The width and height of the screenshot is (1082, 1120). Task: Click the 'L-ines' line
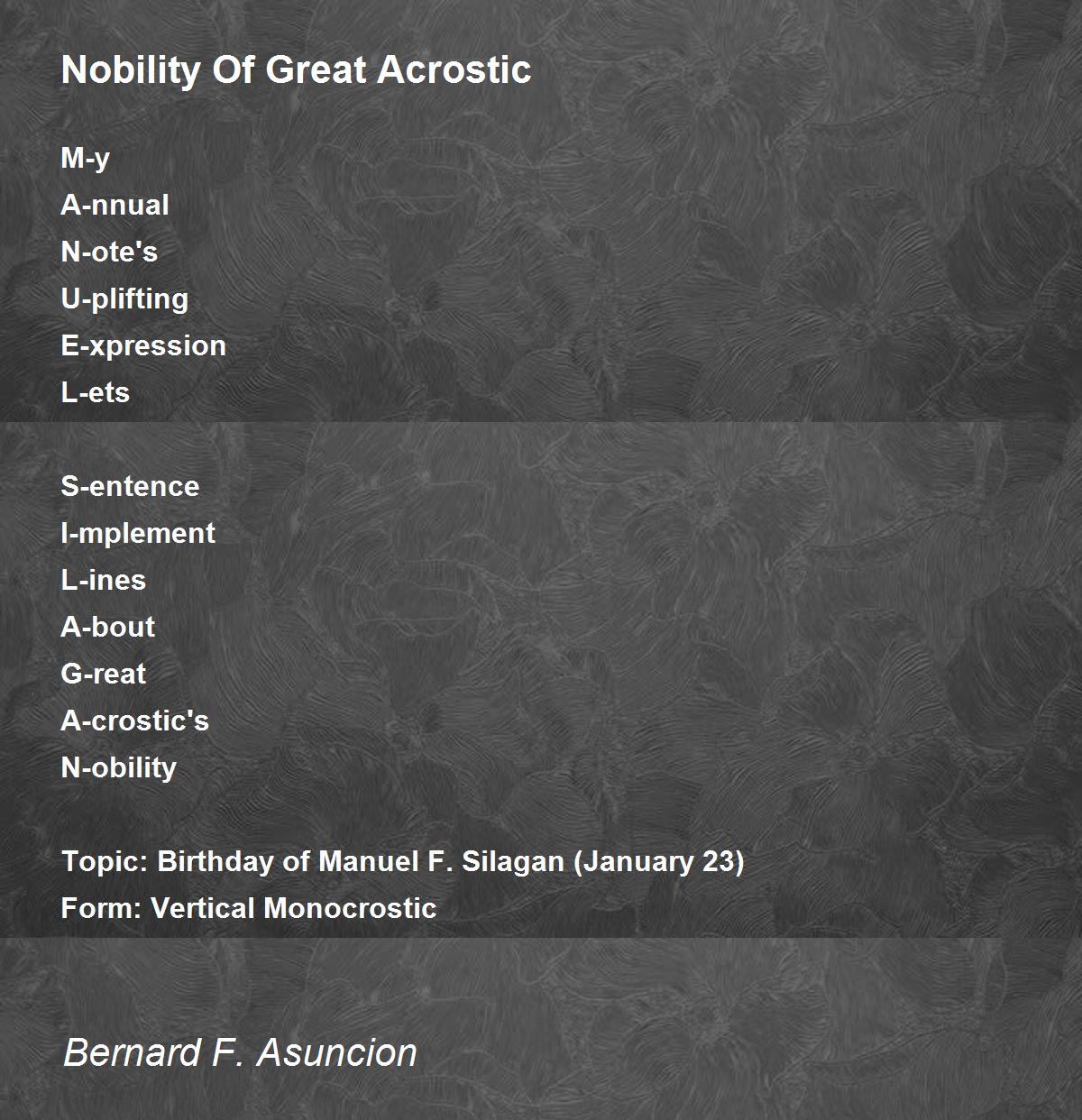pyautogui.click(x=103, y=581)
